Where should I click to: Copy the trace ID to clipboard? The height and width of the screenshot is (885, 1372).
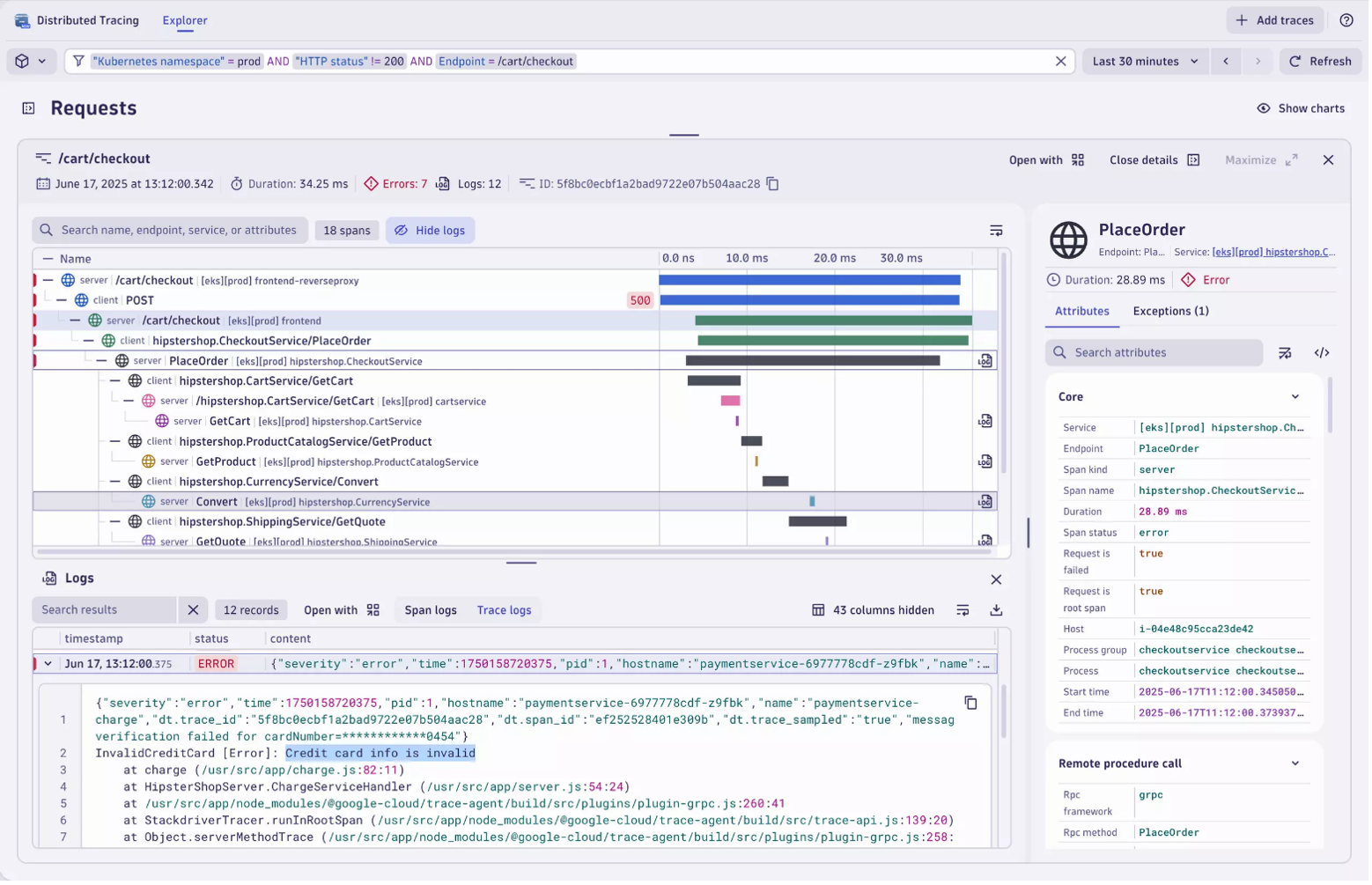tap(775, 184)
